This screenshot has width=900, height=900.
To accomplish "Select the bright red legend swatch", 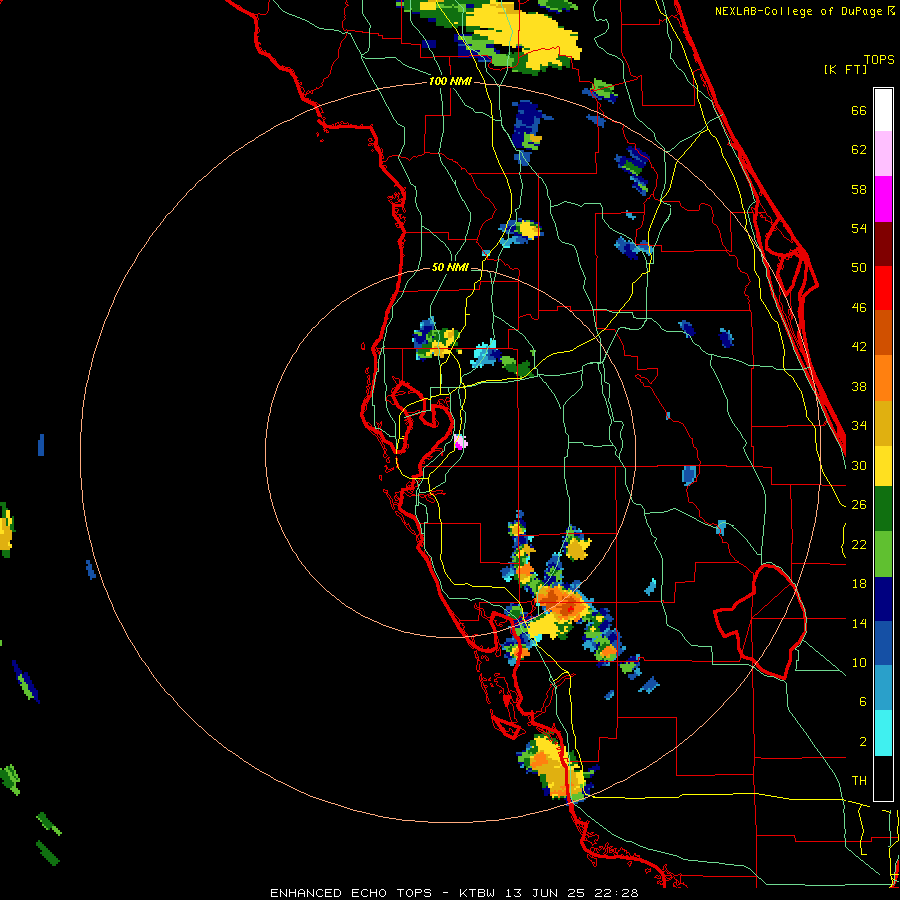I will point(883,288).
